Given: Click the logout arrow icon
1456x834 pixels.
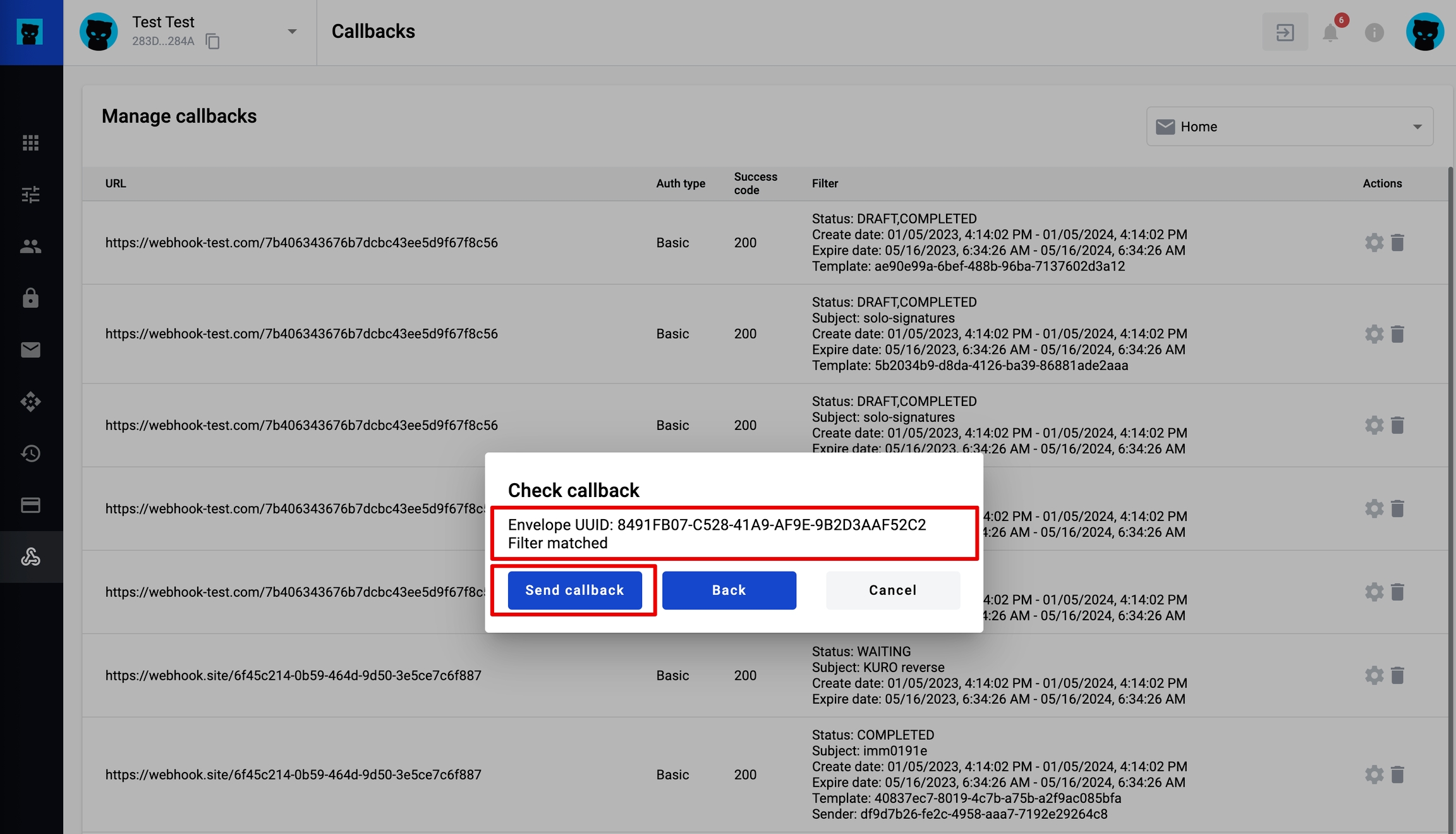Looking at the screenshot, I should [1285, 32].
